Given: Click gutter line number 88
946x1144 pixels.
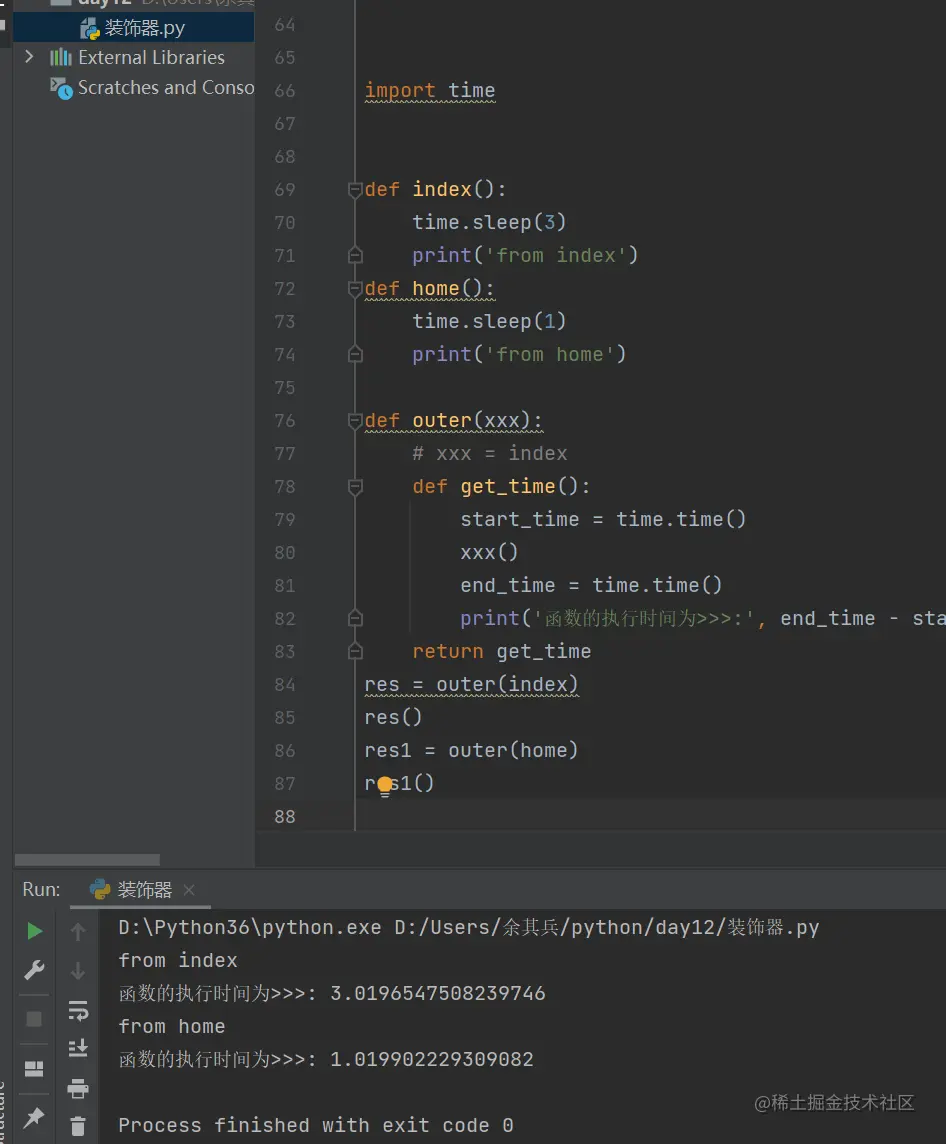Looking at the screenshot, I should point(284,816).
